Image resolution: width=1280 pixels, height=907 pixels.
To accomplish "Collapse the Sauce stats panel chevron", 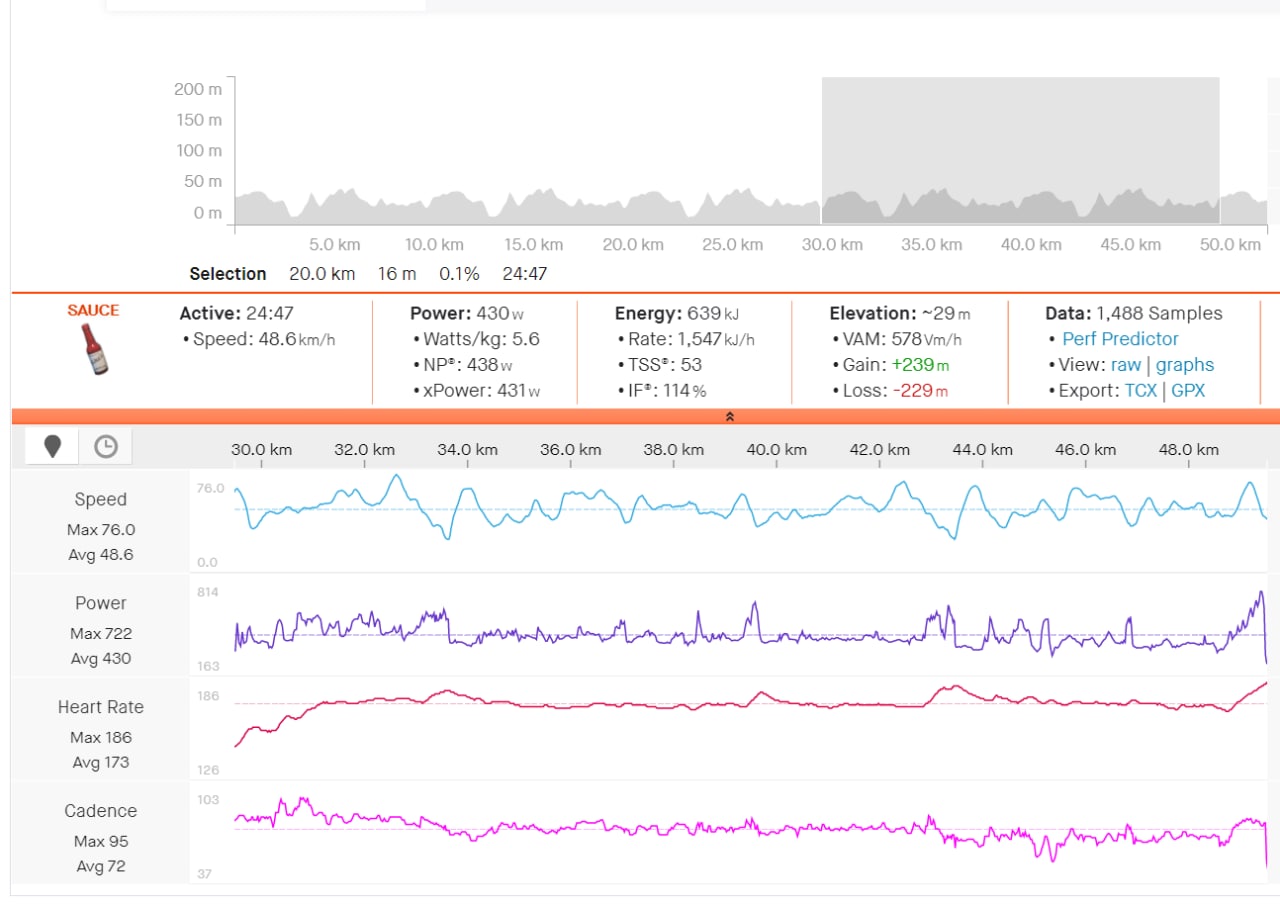I will 730,417.
